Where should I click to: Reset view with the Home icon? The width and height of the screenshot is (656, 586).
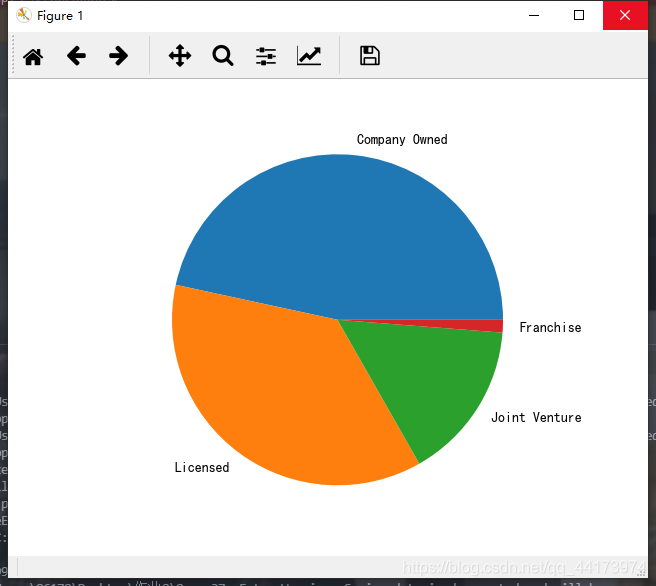tap(33, 56)
